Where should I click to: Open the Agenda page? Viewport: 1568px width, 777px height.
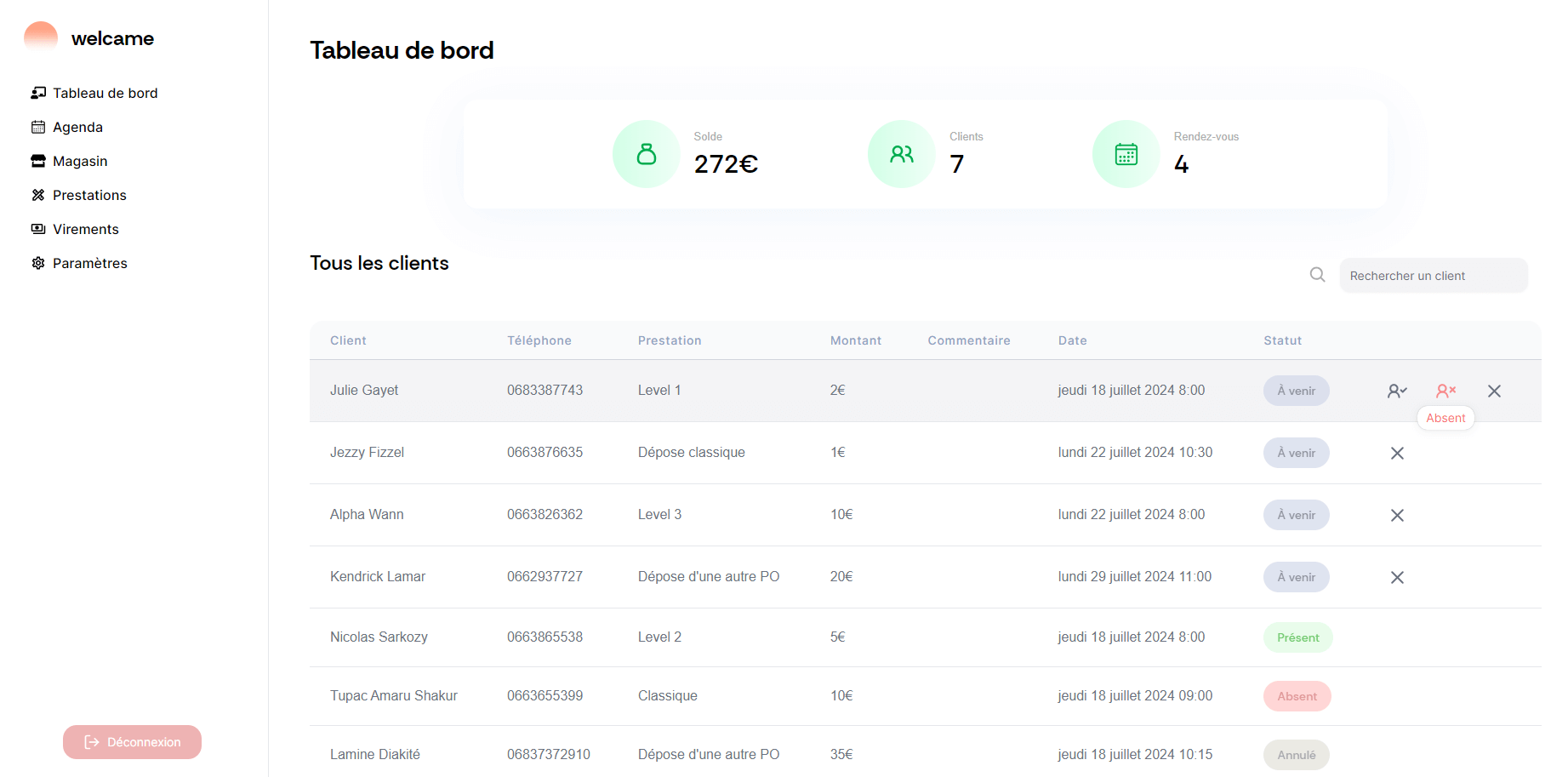pos(77,127)
